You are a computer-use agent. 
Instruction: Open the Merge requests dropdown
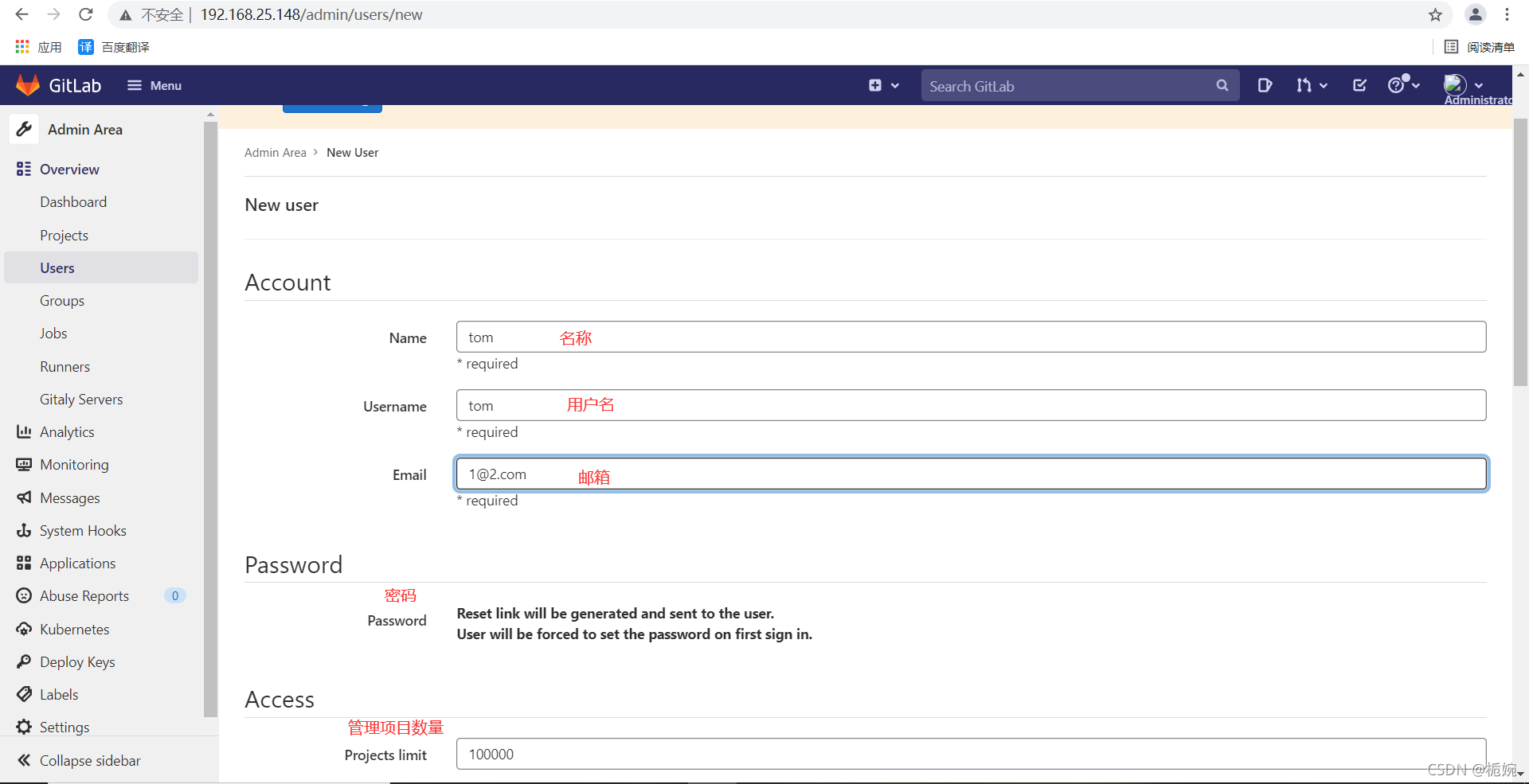point(1312,85)
